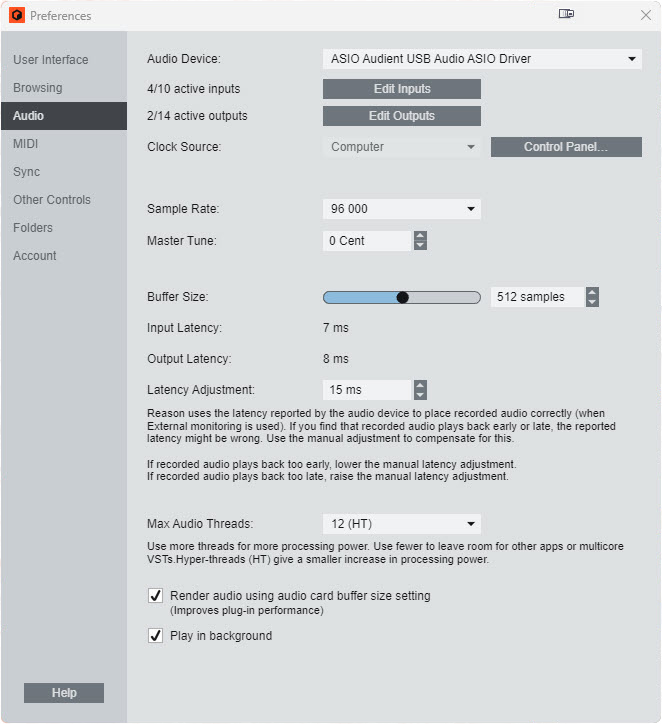Click the Latency Adjustment value field
This screenshot has height=724, width=662.
click(366, 390)
